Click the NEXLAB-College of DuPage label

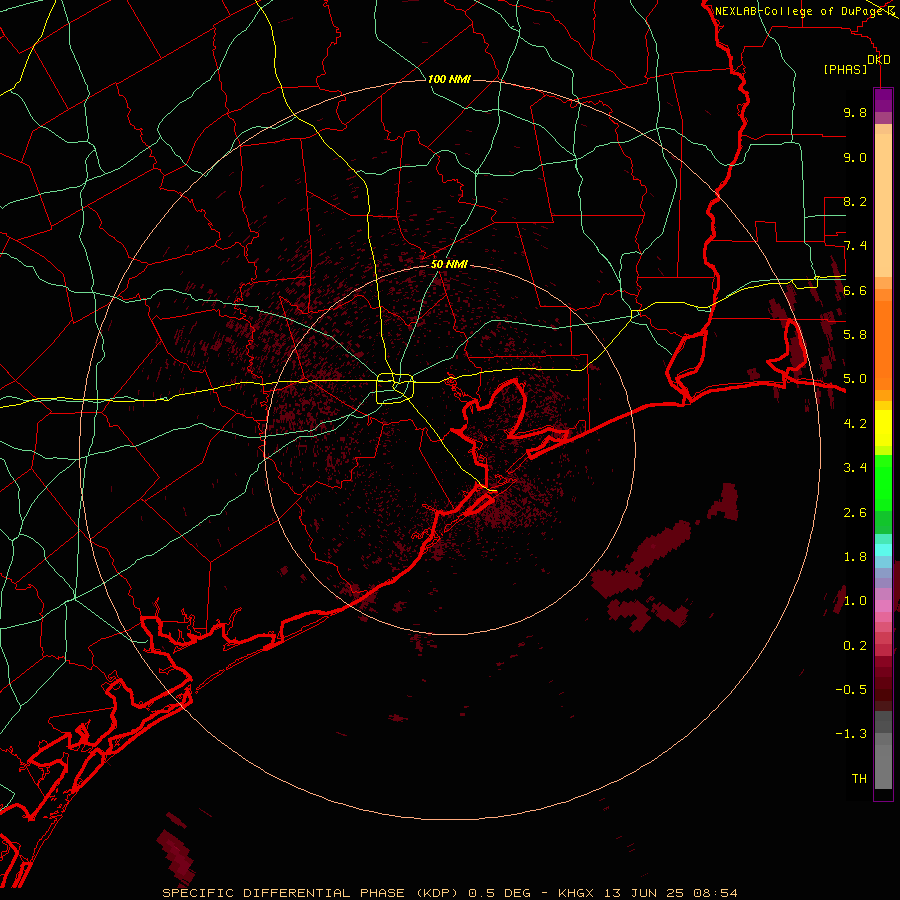coord(800,11)
